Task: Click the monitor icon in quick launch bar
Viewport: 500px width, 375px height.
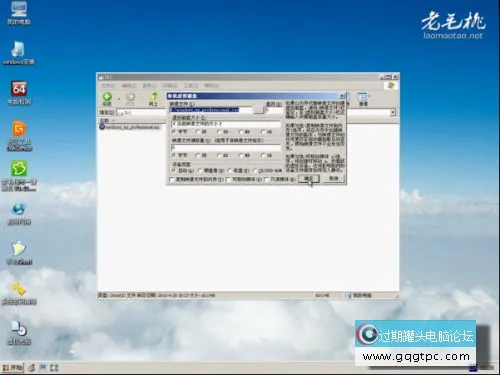Action: tap(43, 368)
